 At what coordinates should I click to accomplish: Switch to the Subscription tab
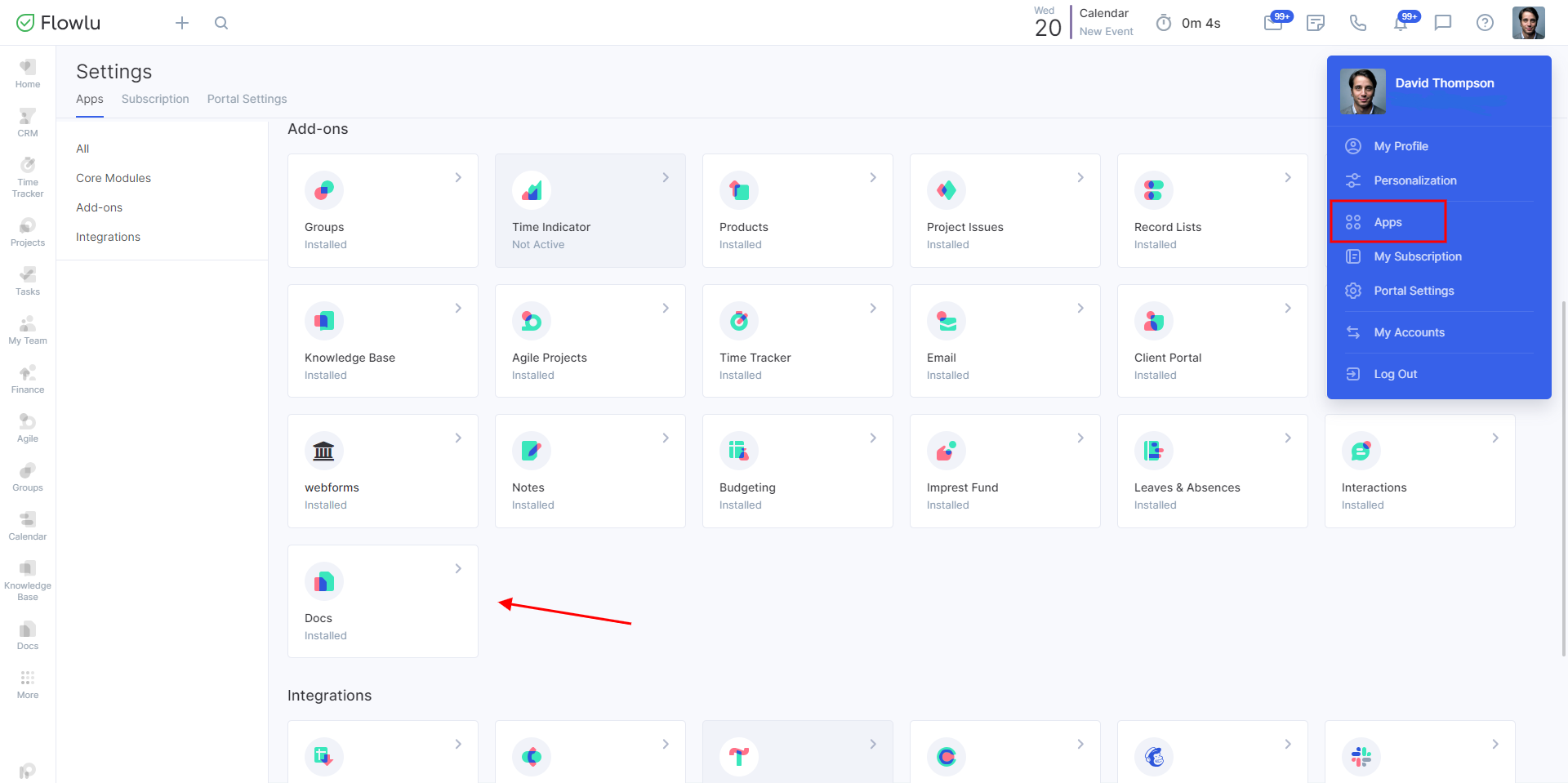tap(155, 99)
